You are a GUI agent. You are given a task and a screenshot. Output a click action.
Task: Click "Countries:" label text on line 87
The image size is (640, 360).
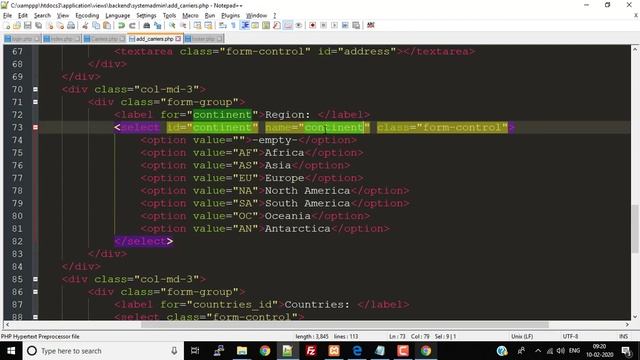pos(317,304)
